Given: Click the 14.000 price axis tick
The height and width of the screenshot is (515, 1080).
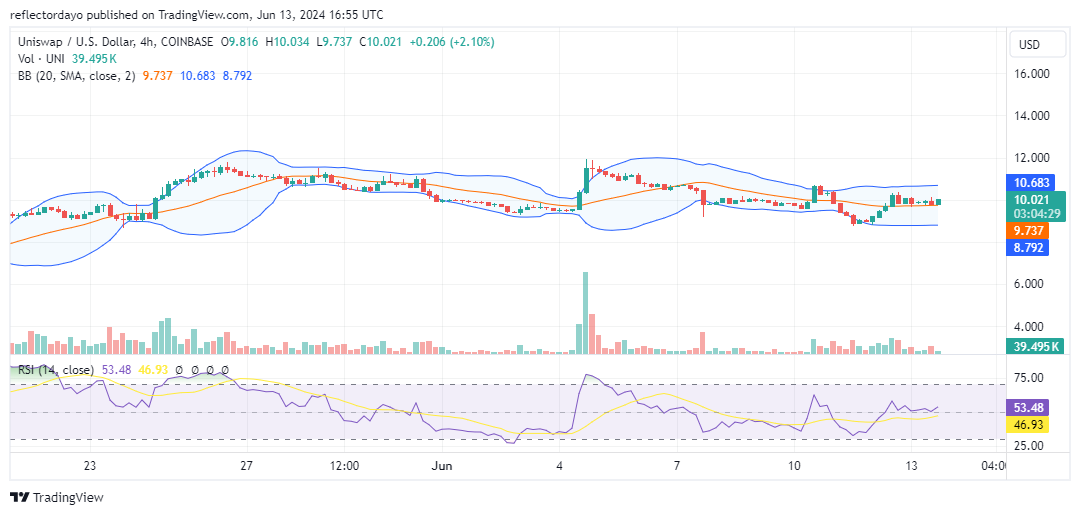Looking at the screenshot, I should tap(1033, 116).
